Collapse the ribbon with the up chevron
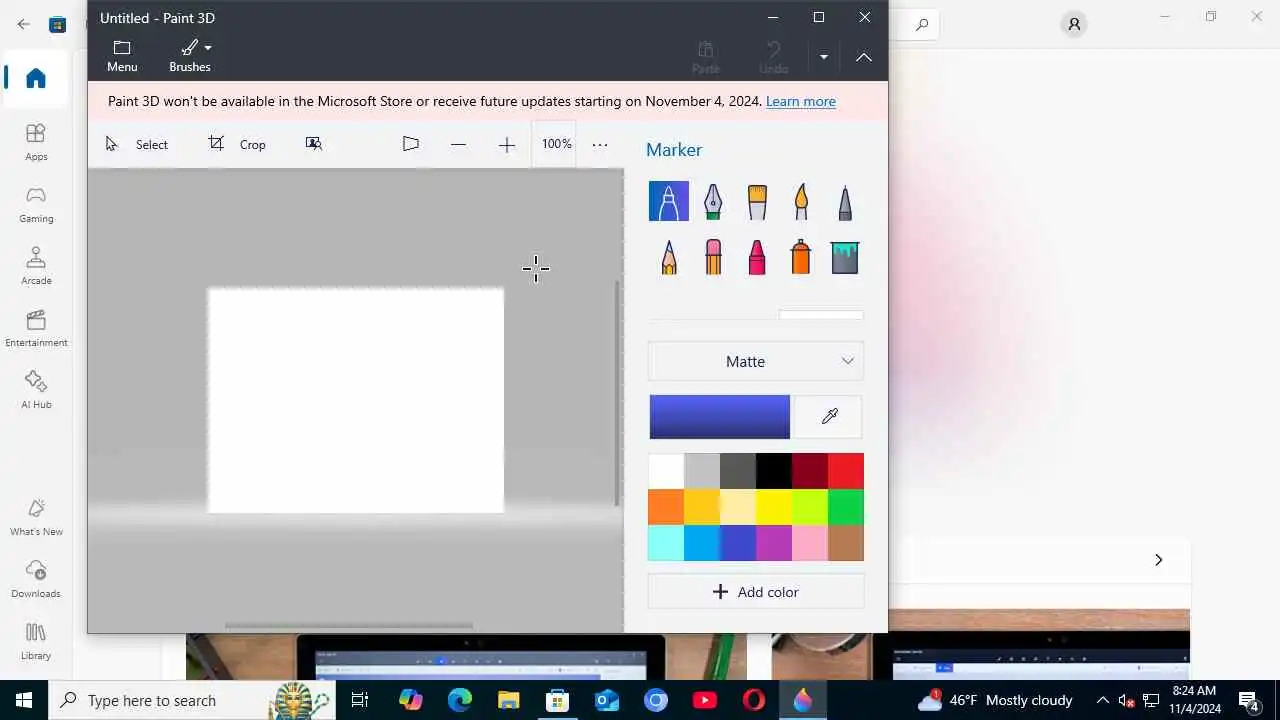This screenshot has width=1280, height=720. click(x=864, y=57)
